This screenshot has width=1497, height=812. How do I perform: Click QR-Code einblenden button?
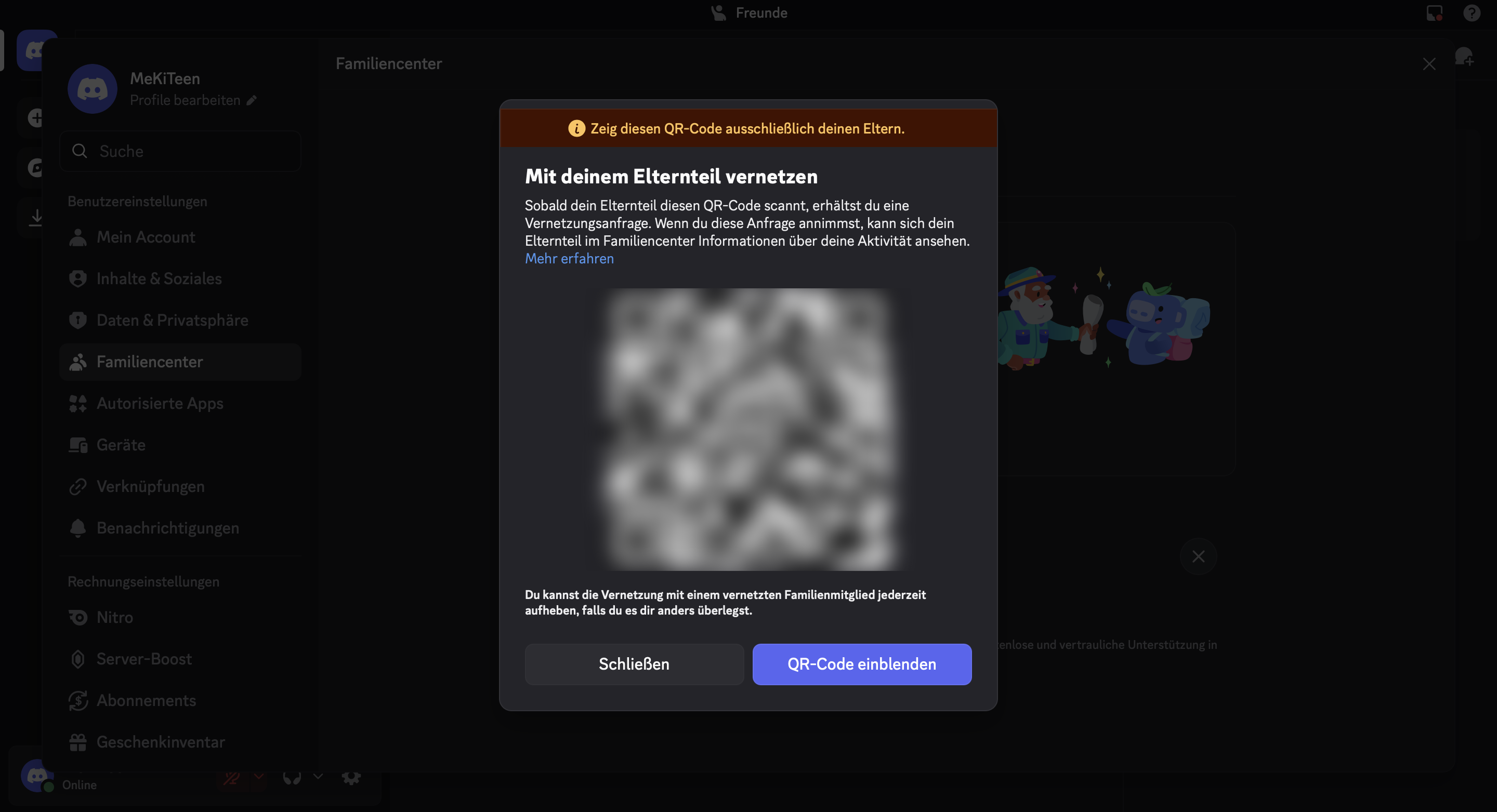coord(861,664)
